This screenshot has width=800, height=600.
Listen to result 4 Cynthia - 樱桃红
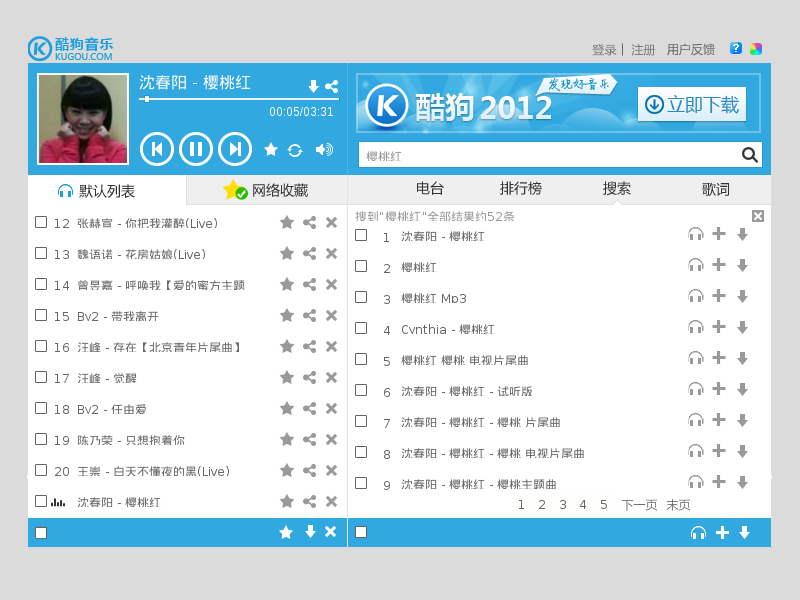(x=696, y=327)
